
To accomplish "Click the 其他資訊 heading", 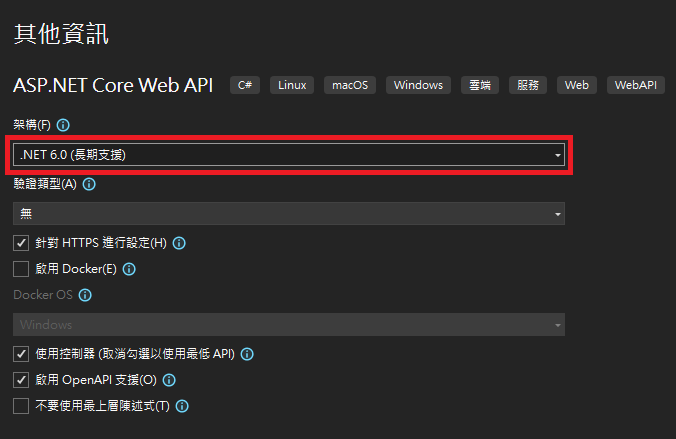I will (x=61, y=34).
